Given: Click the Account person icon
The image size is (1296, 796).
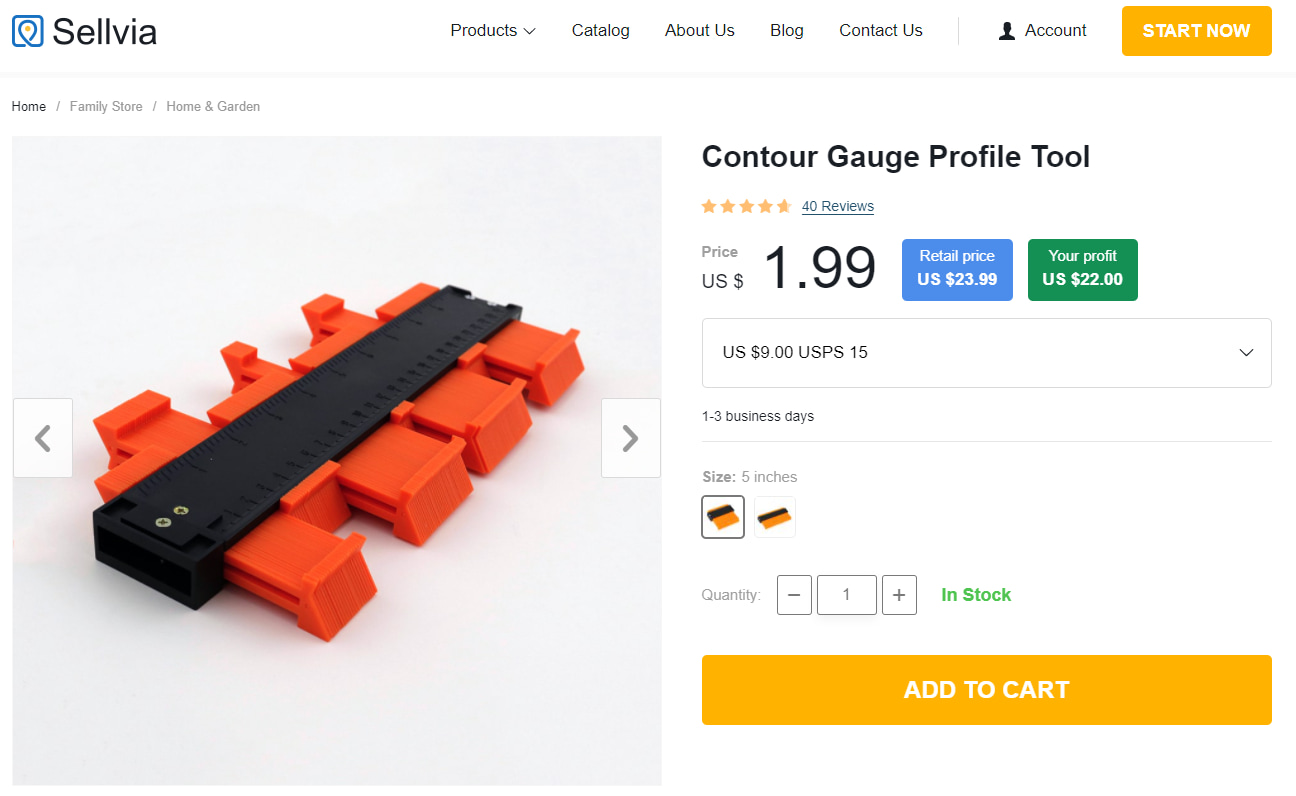Looking at the screenshot, I should click(x=1007, y=31).
